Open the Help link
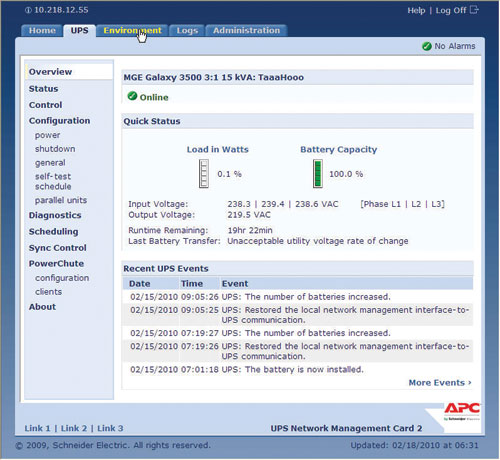The height and width of the screenshot is (460, 500). [x=416, y=11]
